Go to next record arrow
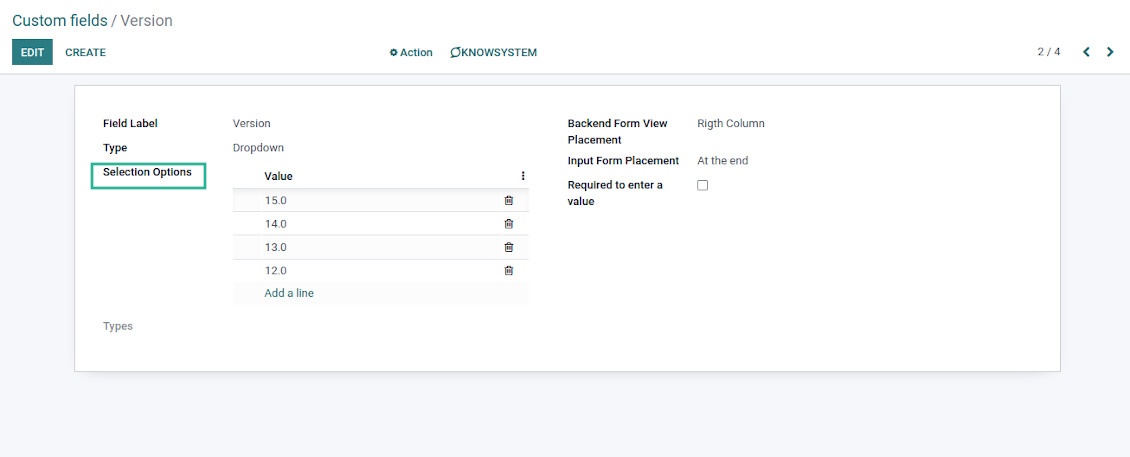Viewport: 1130px width, 457px height. (1110, 52)
